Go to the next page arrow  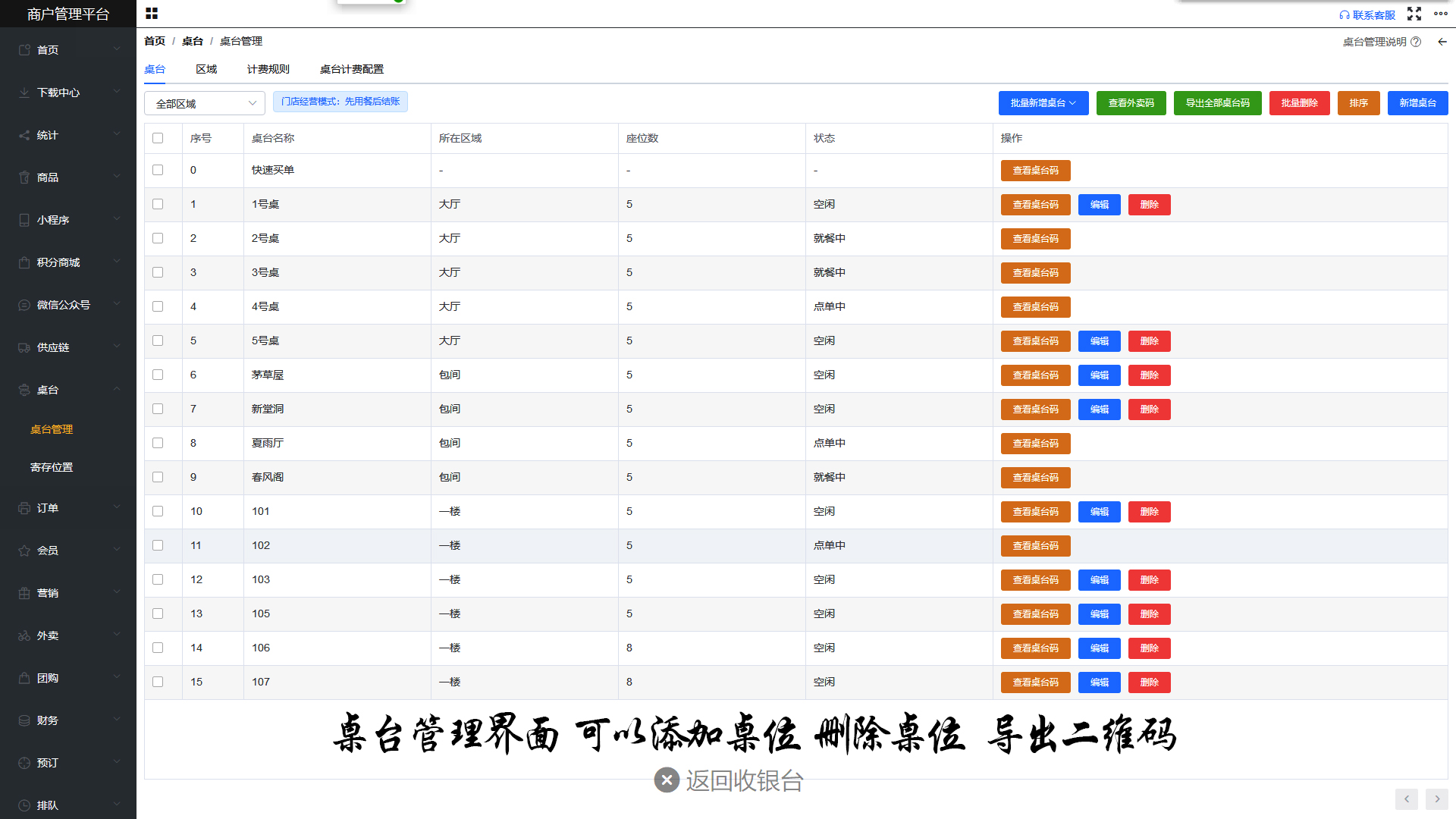point(1436,799)
